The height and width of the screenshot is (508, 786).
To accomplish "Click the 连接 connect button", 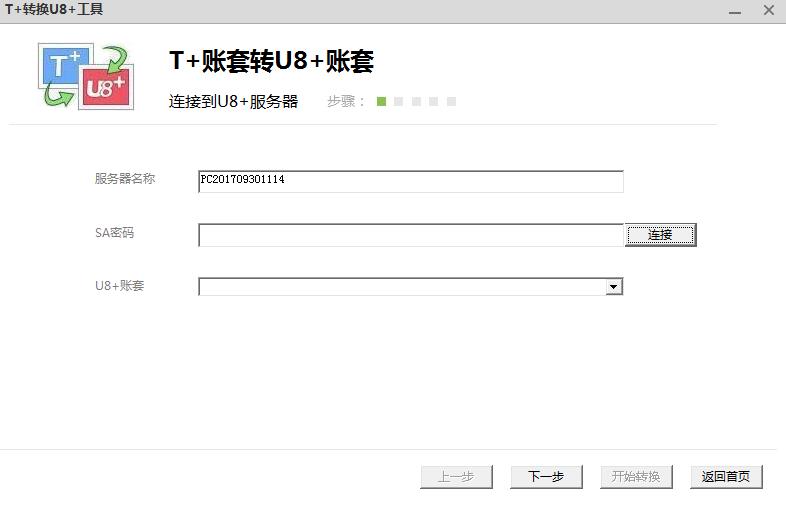I will [x=660, y=235].
